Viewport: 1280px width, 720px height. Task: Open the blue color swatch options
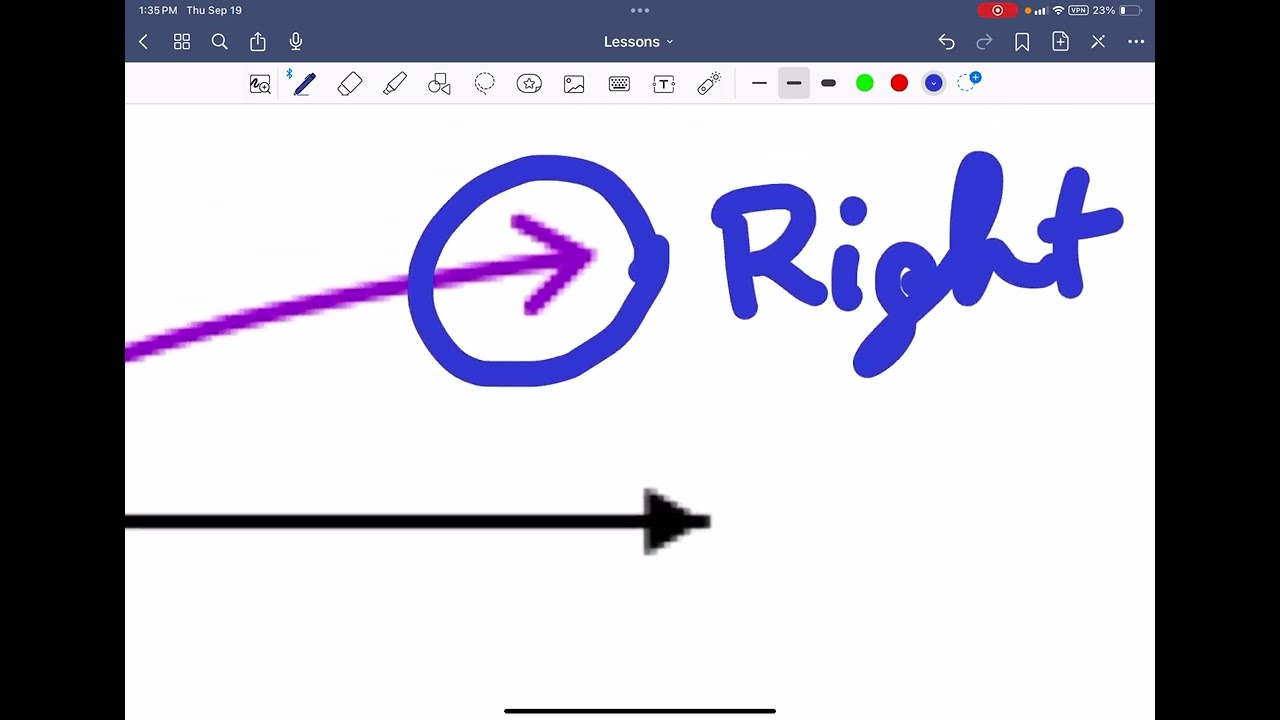coord(933,83)
